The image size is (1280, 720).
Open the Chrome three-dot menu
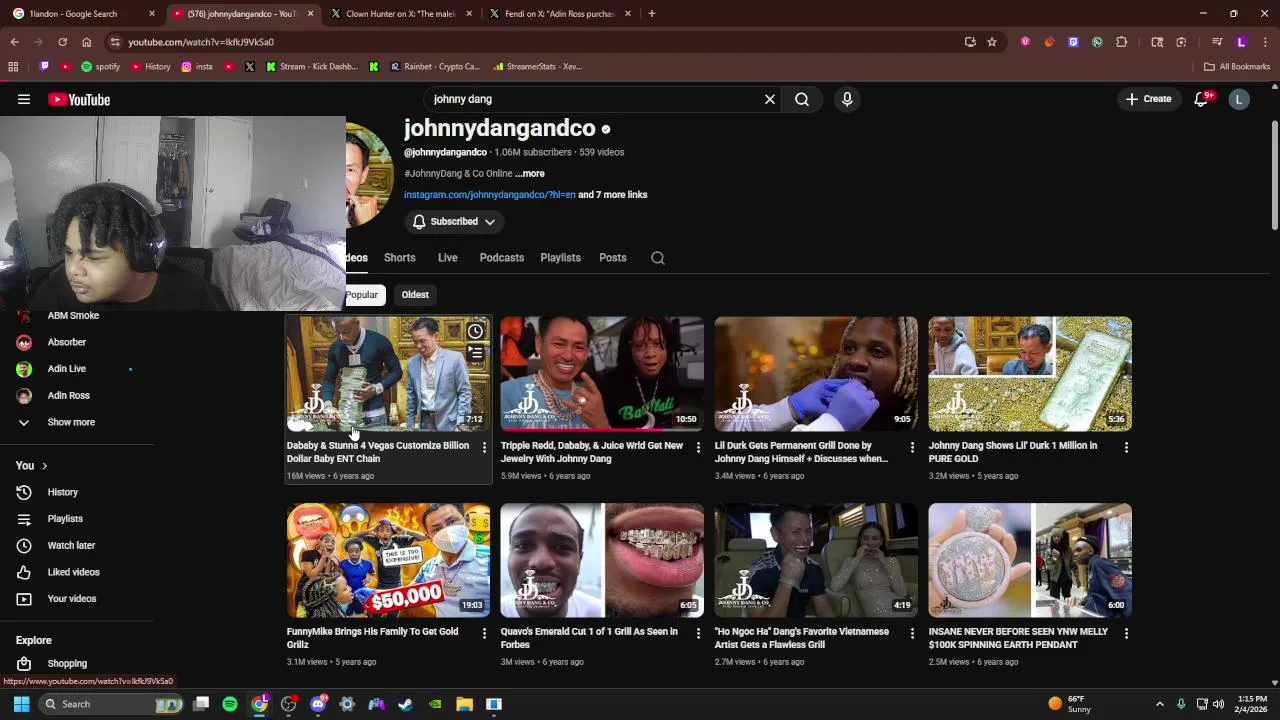1265,42
